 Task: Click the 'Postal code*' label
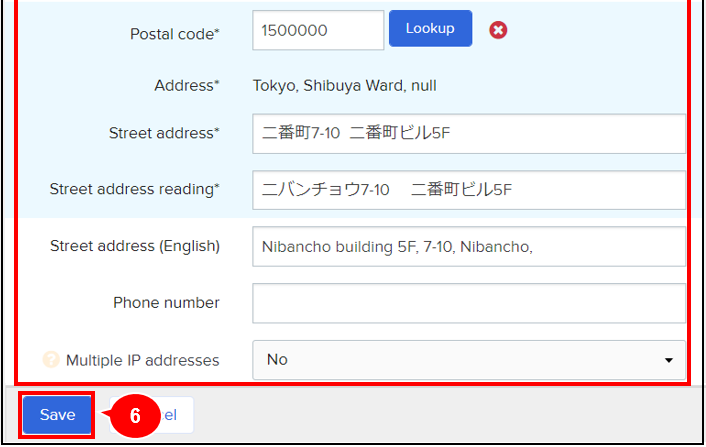(x=175, y=34)
